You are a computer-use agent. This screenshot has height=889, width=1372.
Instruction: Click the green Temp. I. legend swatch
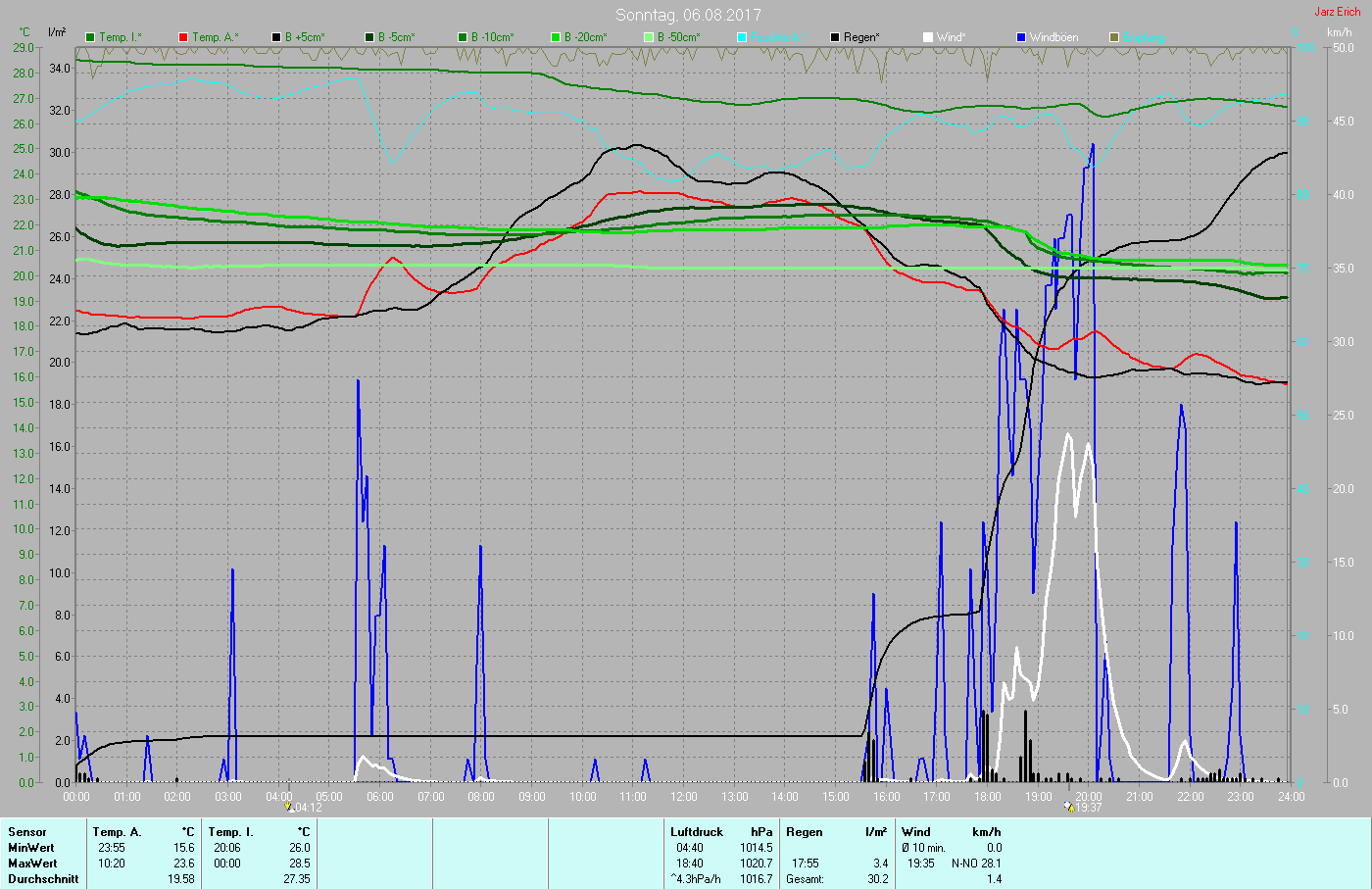[x=90, y=37]
